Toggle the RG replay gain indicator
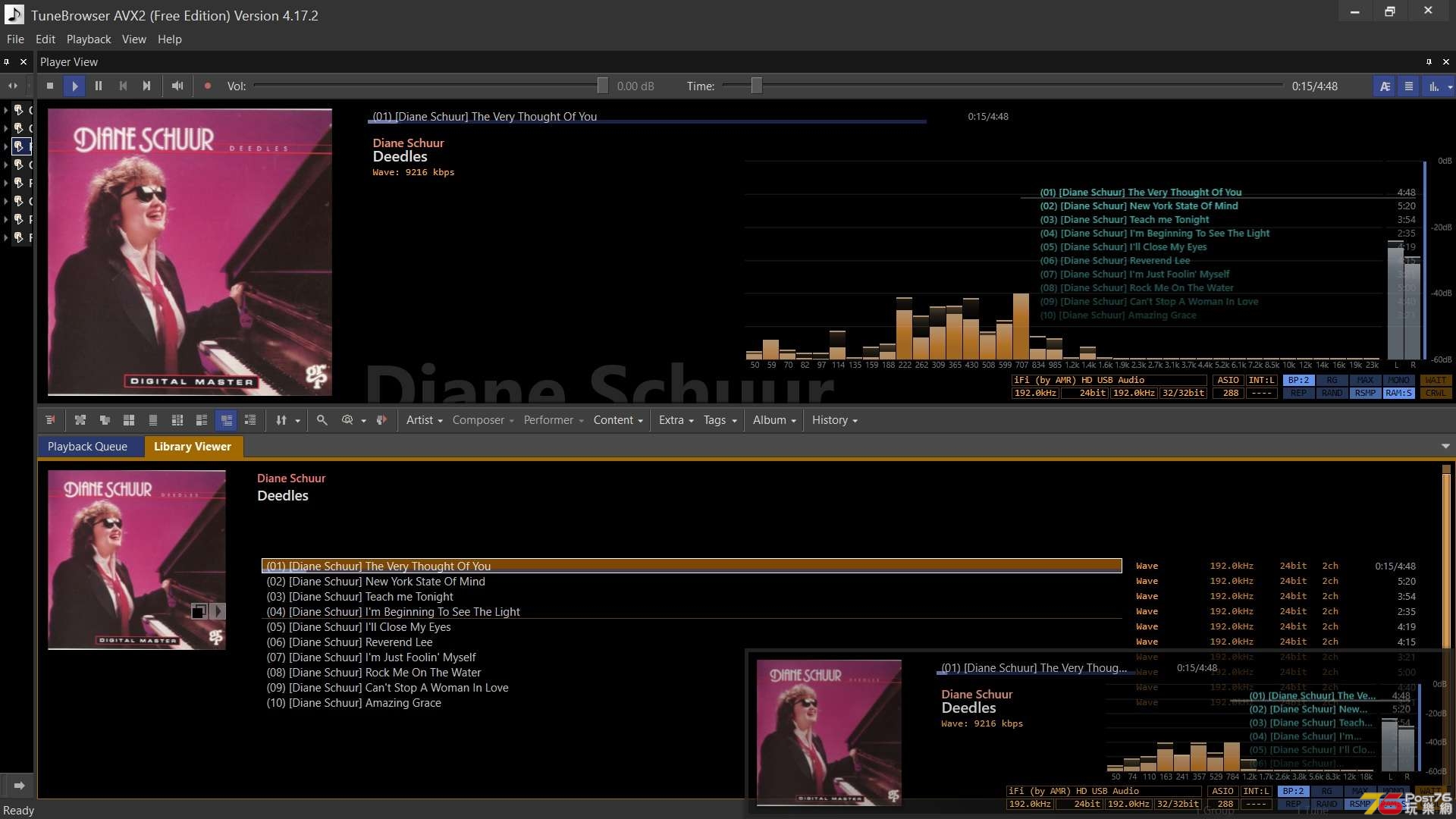 (1332, 381)
